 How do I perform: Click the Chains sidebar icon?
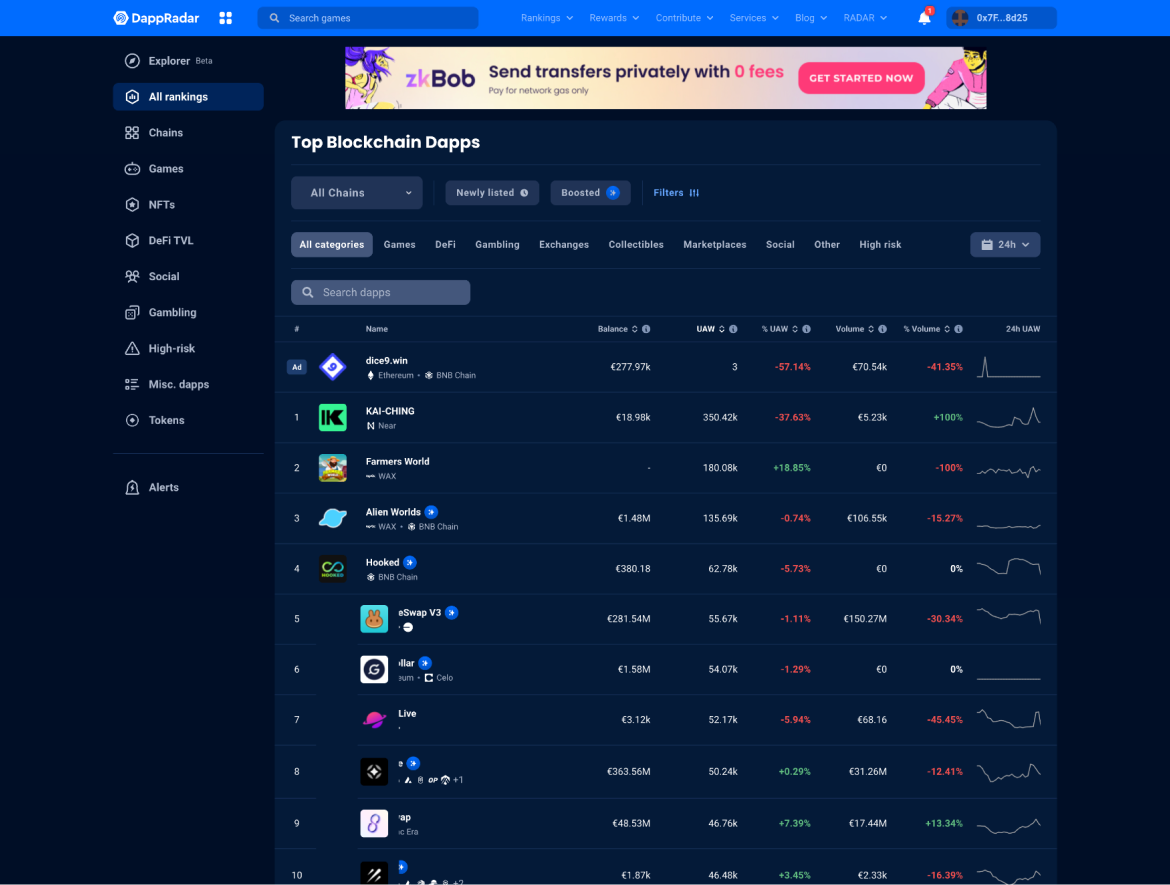point(132,133)
